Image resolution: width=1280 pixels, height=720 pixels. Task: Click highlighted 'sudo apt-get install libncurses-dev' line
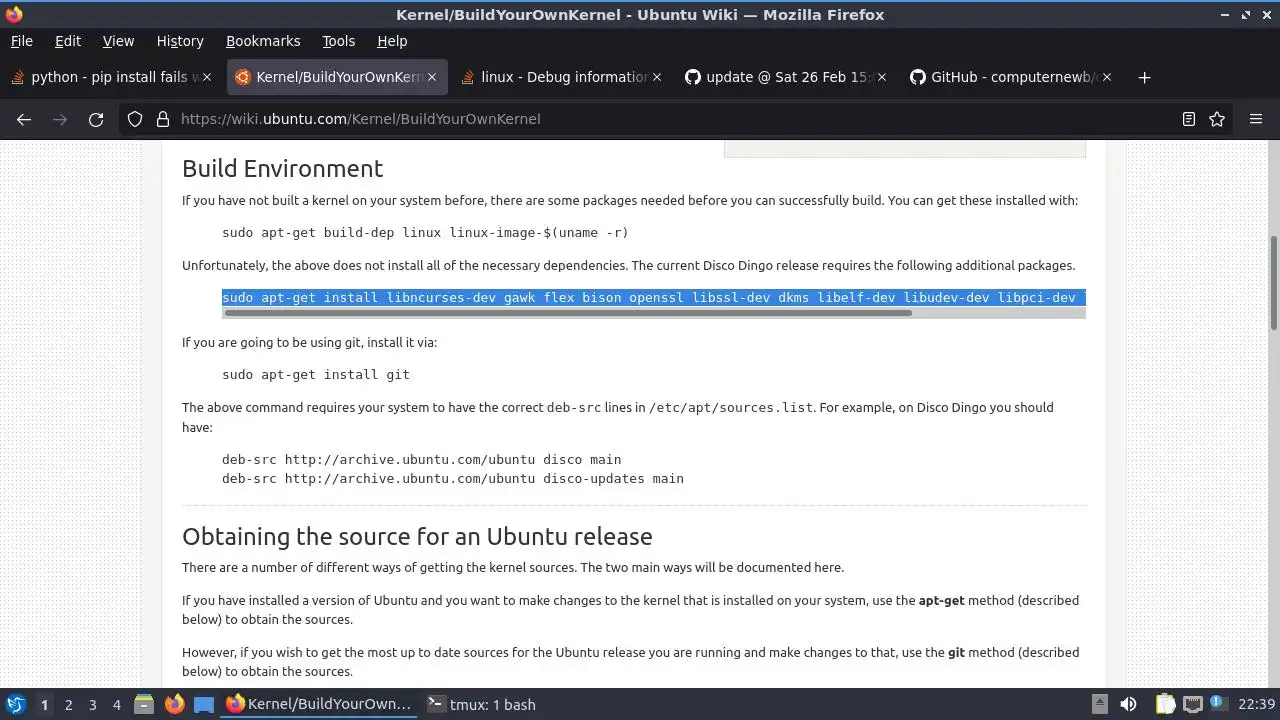point(653,298)
